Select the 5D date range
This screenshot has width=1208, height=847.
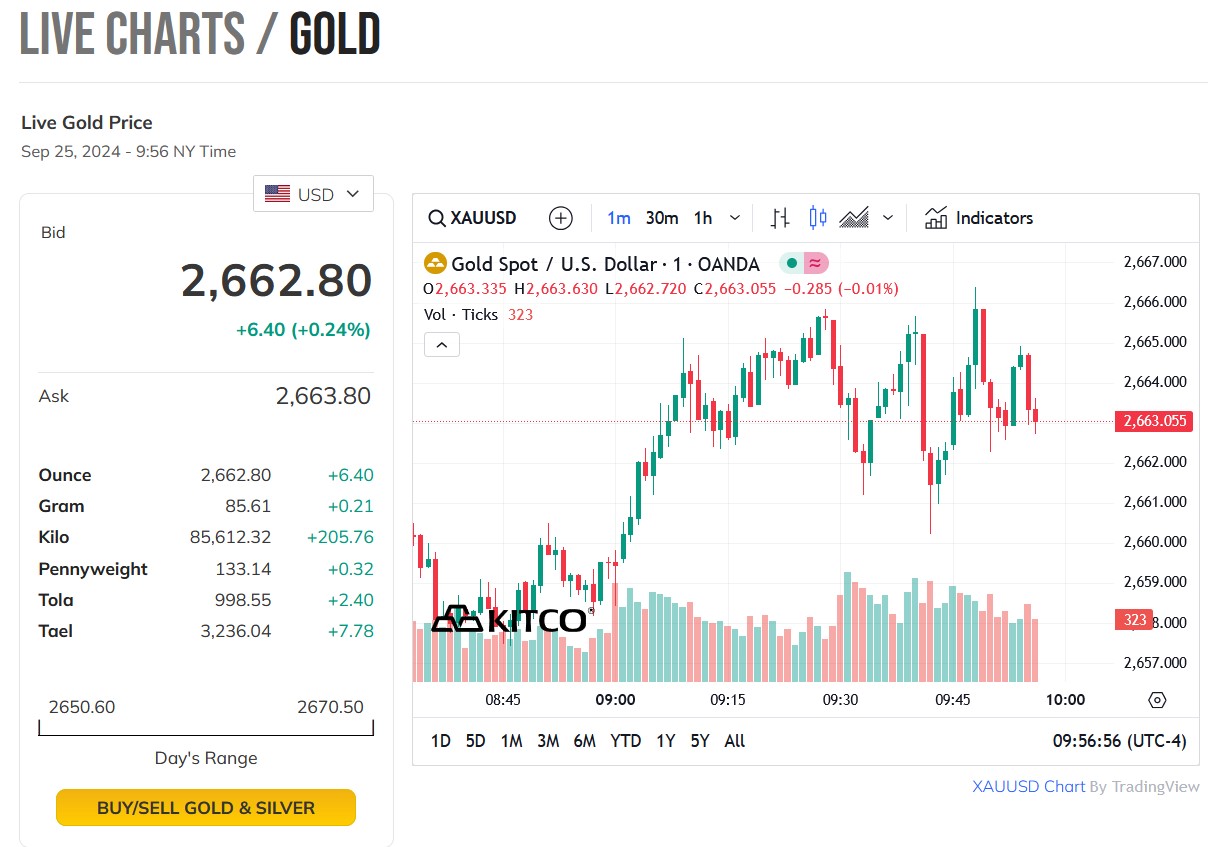[x=475, y=741]
